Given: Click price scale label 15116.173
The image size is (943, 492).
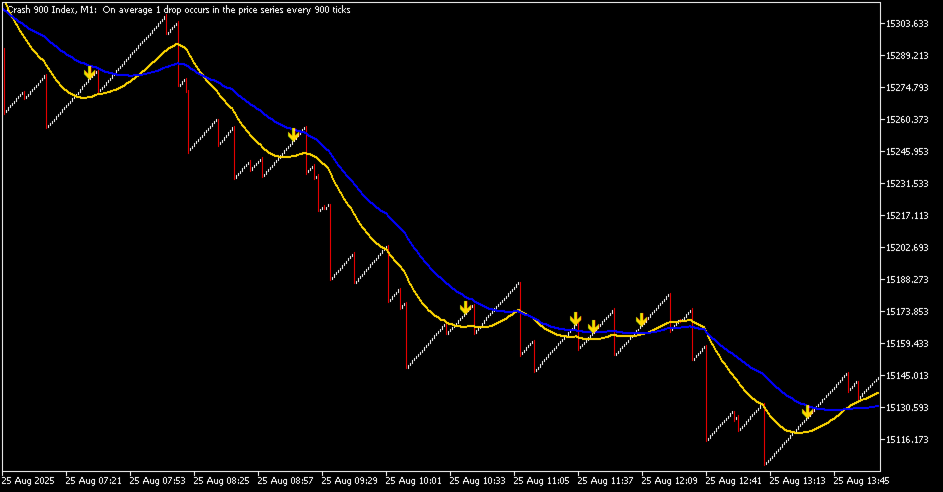Looking at the screenshot, I should point(908,439).
